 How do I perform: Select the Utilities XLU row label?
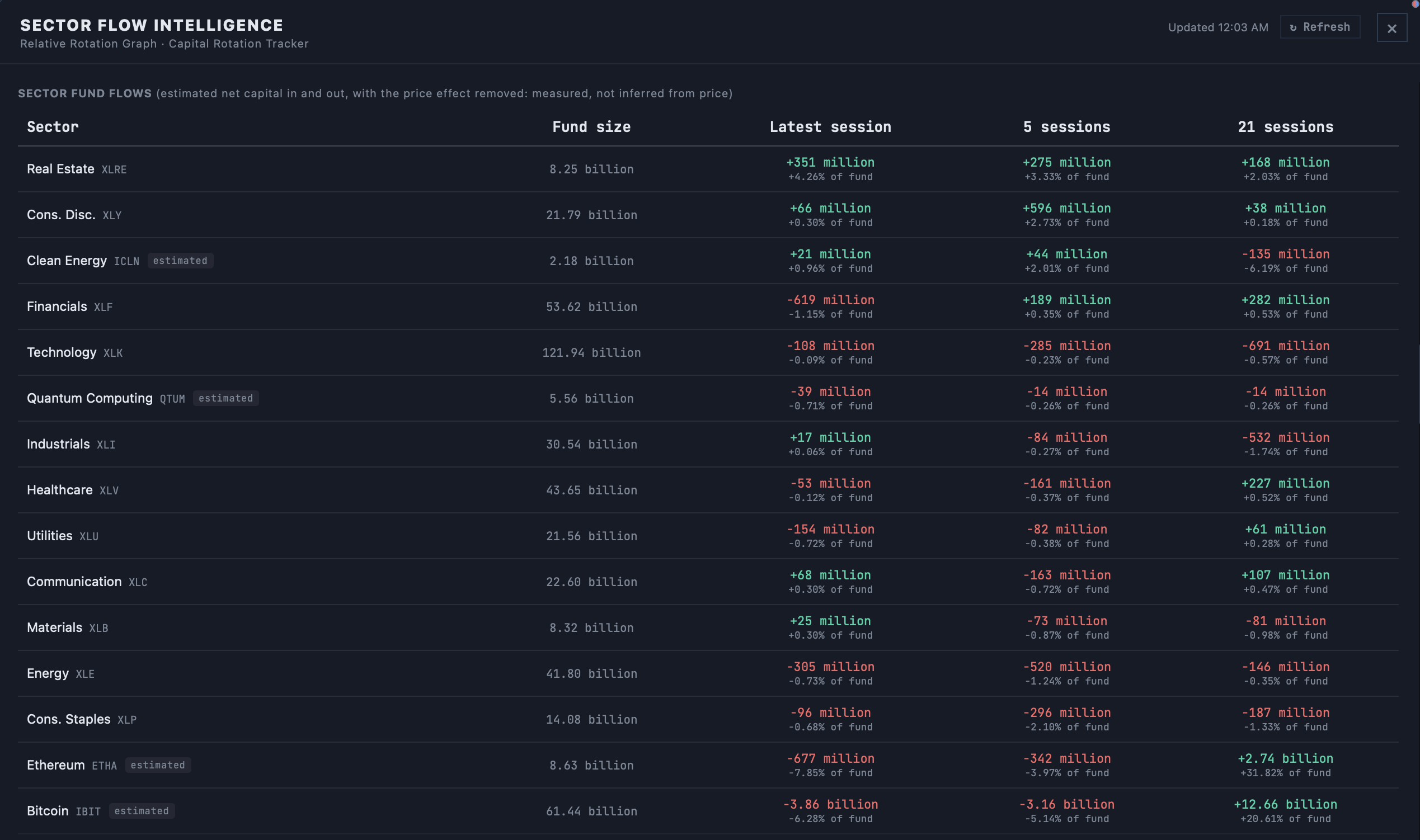tap(62, 536)
